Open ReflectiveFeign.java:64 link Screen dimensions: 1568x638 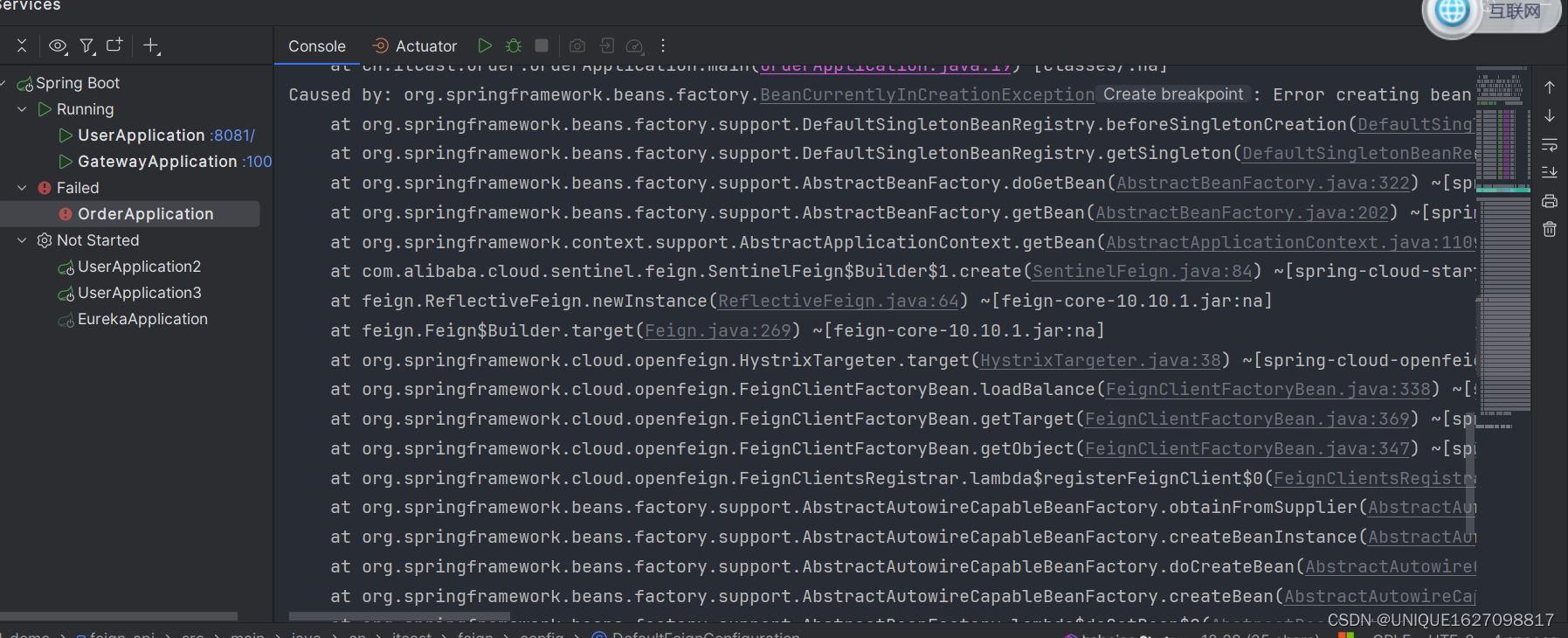click(839, 302)
